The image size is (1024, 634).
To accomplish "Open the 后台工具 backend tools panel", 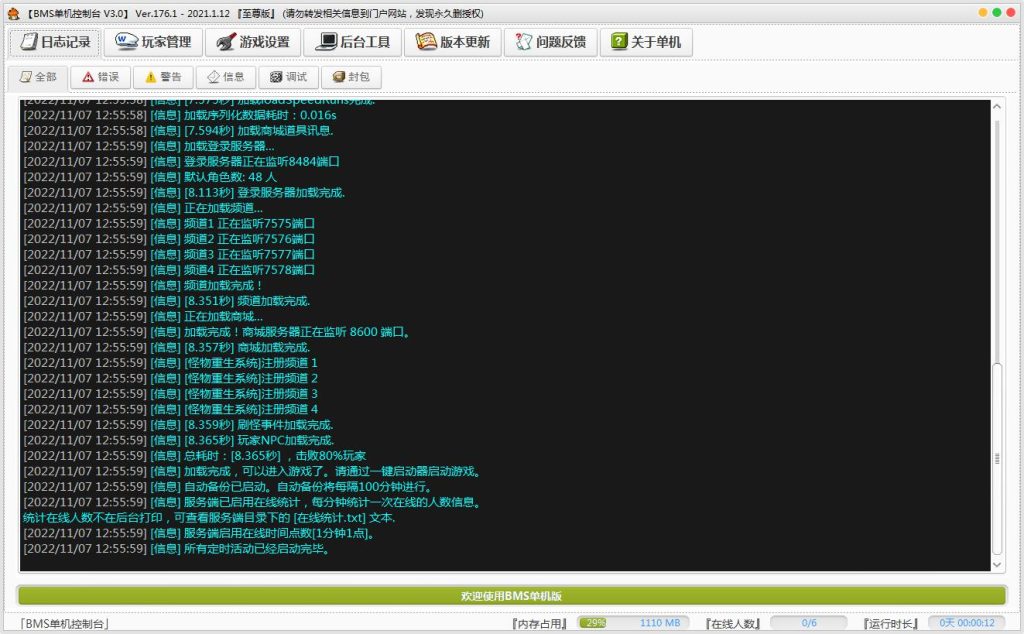I will [x=356, y=42].
